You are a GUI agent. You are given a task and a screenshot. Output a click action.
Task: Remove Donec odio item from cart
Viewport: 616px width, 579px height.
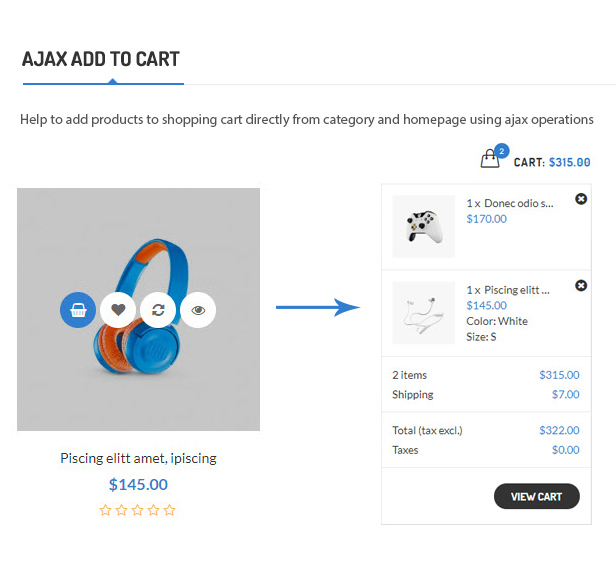point(581,199)
